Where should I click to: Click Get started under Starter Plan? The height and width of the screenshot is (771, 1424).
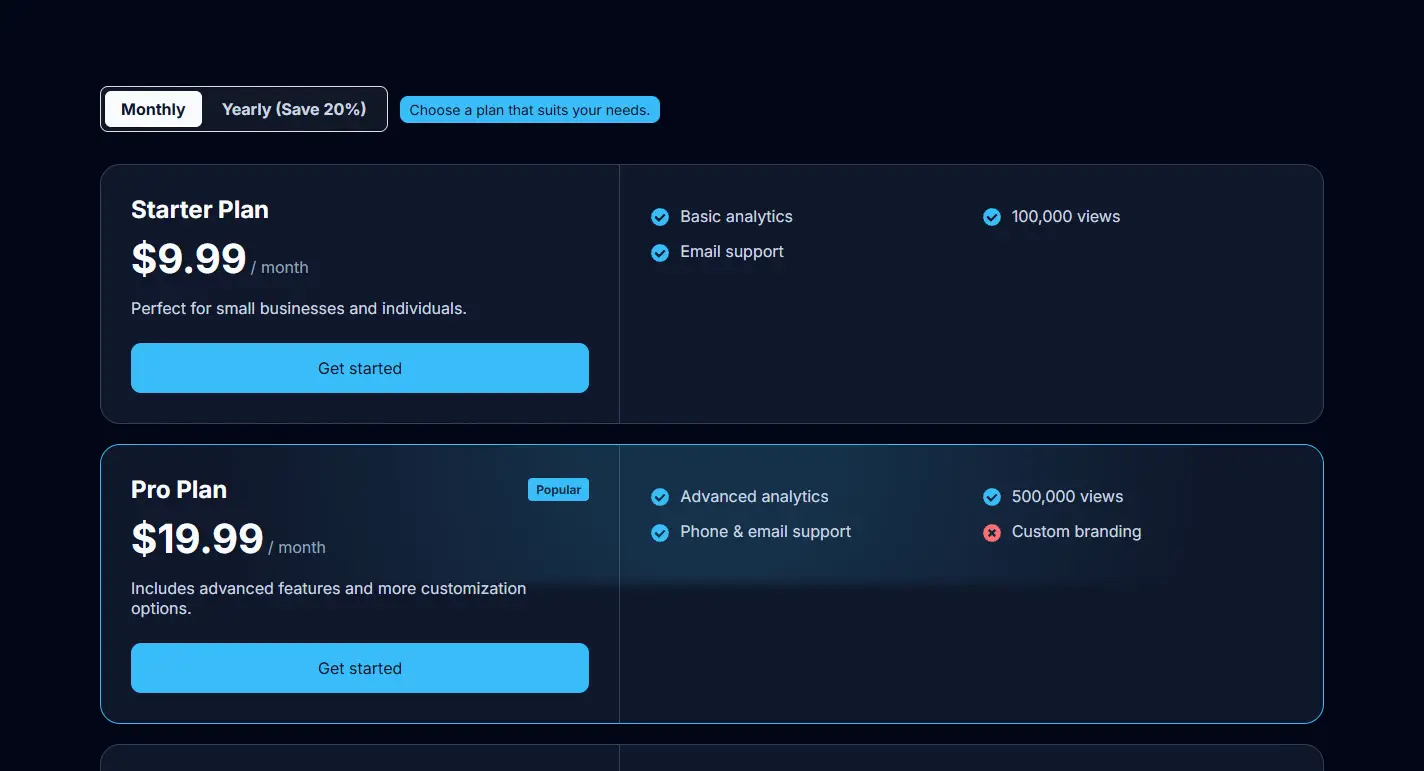360,368
